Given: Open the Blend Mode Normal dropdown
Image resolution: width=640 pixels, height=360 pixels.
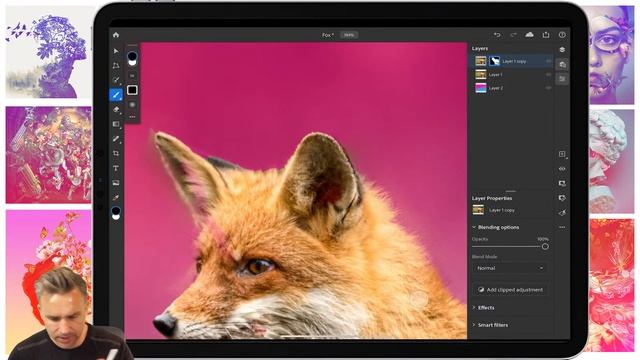Looking at the screenshot, I should 510,268.
